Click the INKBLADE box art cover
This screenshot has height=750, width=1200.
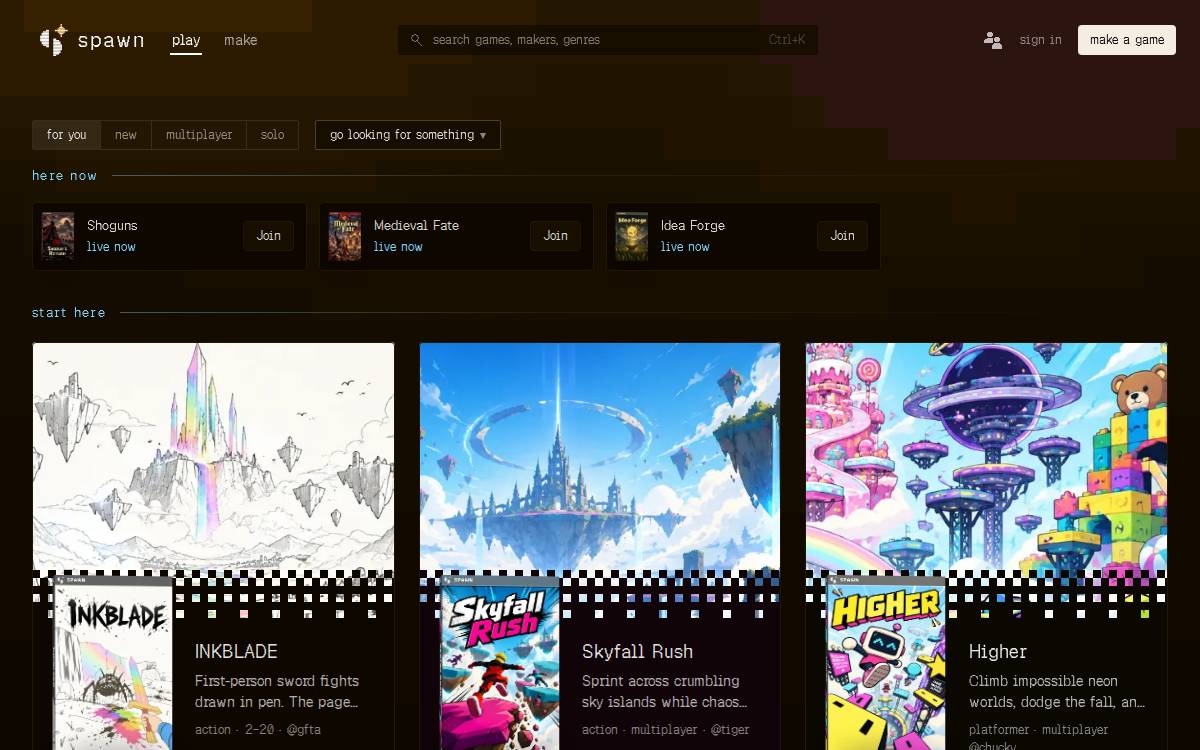point(113,662)
